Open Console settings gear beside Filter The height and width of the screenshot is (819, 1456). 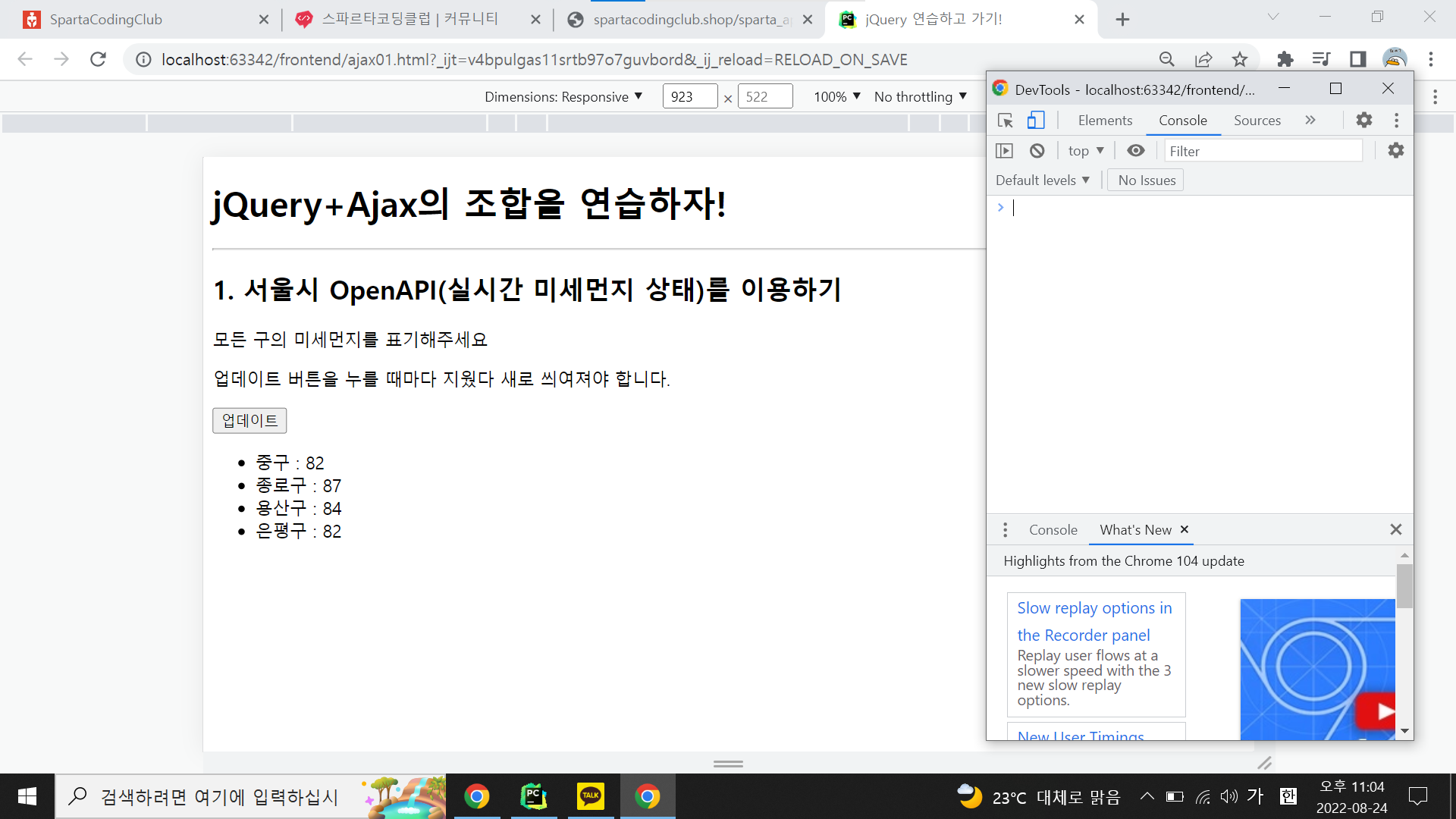1396,150
